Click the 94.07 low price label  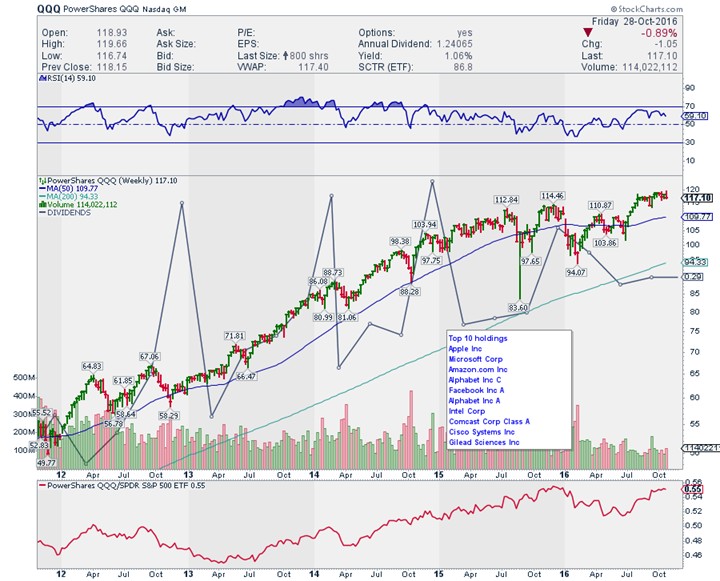pos(576,272)
